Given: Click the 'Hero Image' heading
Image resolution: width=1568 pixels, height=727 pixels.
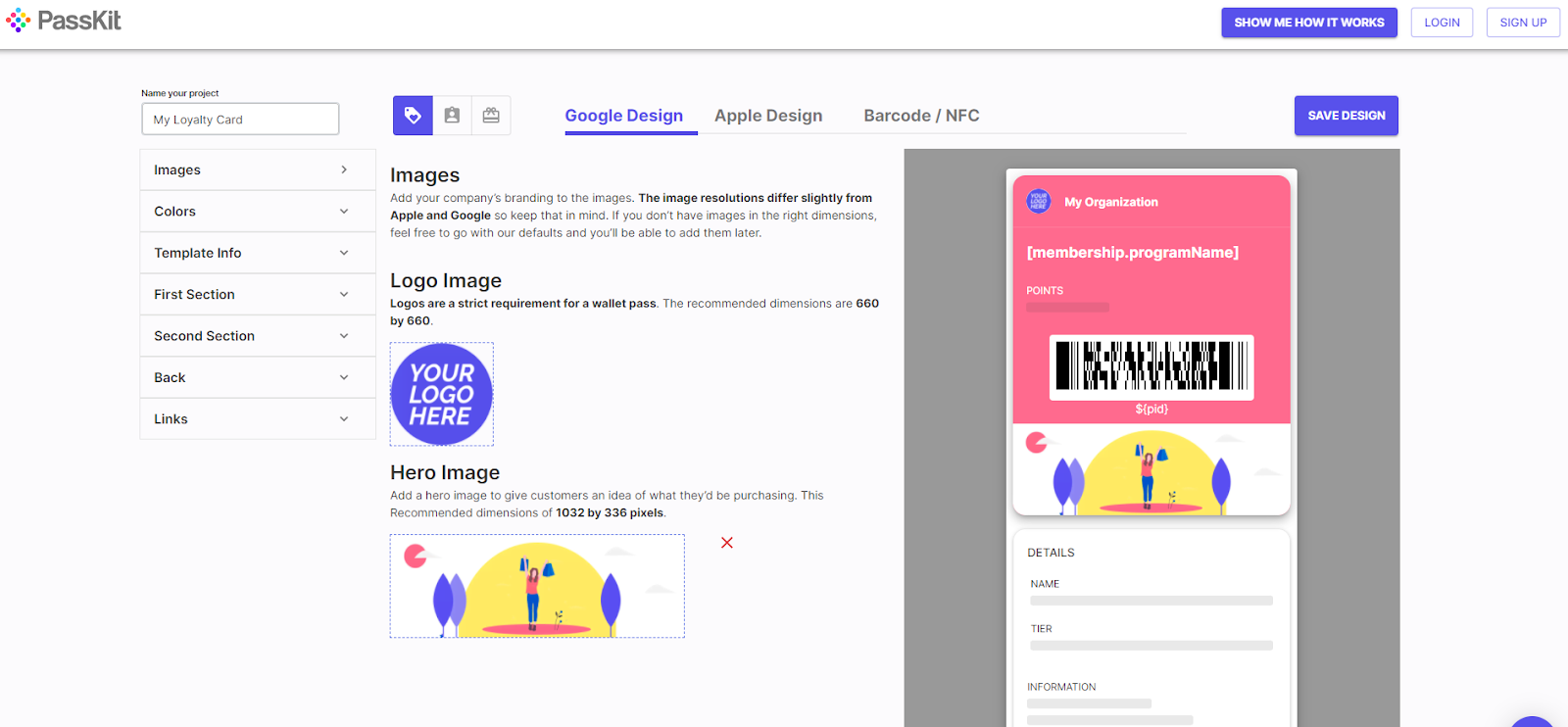Looking at the screenshot, I should point(445,472).
